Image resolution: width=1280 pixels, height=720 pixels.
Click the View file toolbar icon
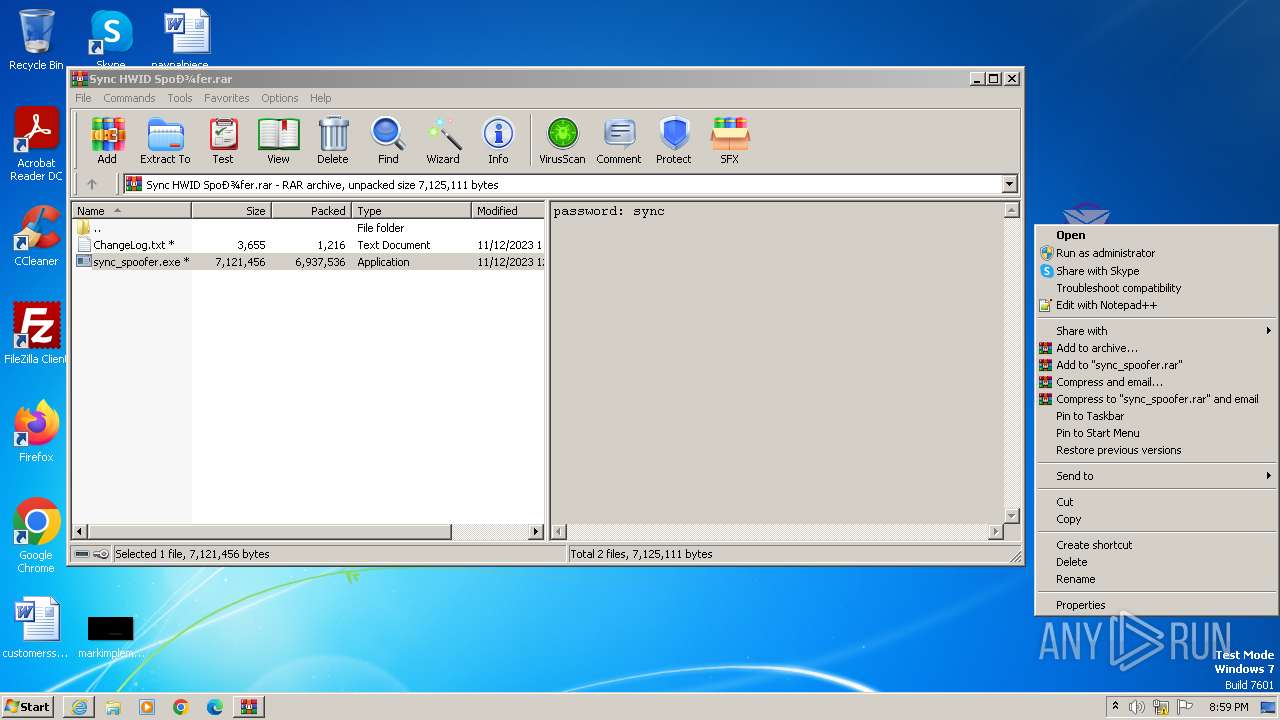tap(278, 140)
